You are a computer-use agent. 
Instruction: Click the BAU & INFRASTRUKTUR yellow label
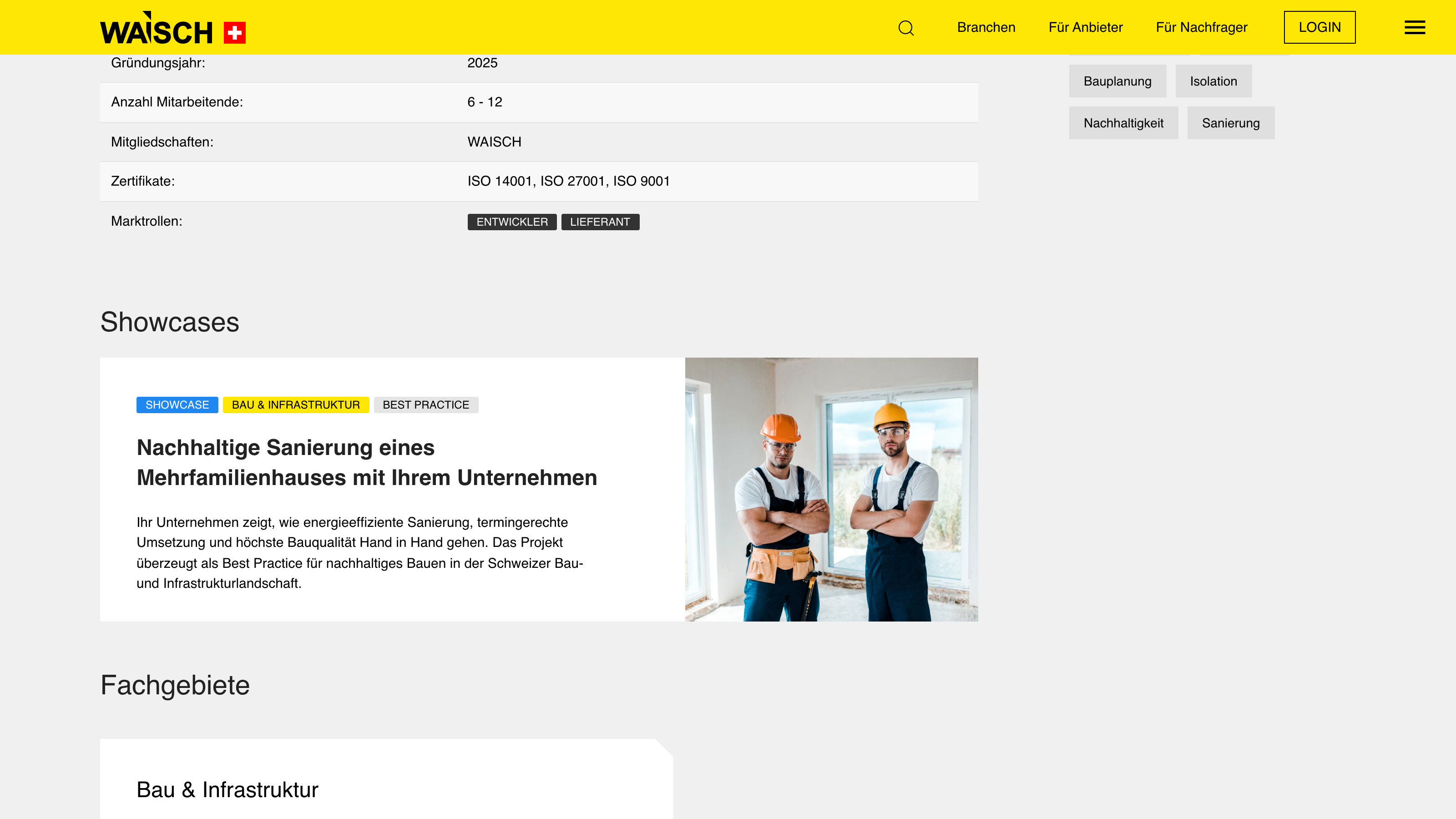click(x=296, y=404)
